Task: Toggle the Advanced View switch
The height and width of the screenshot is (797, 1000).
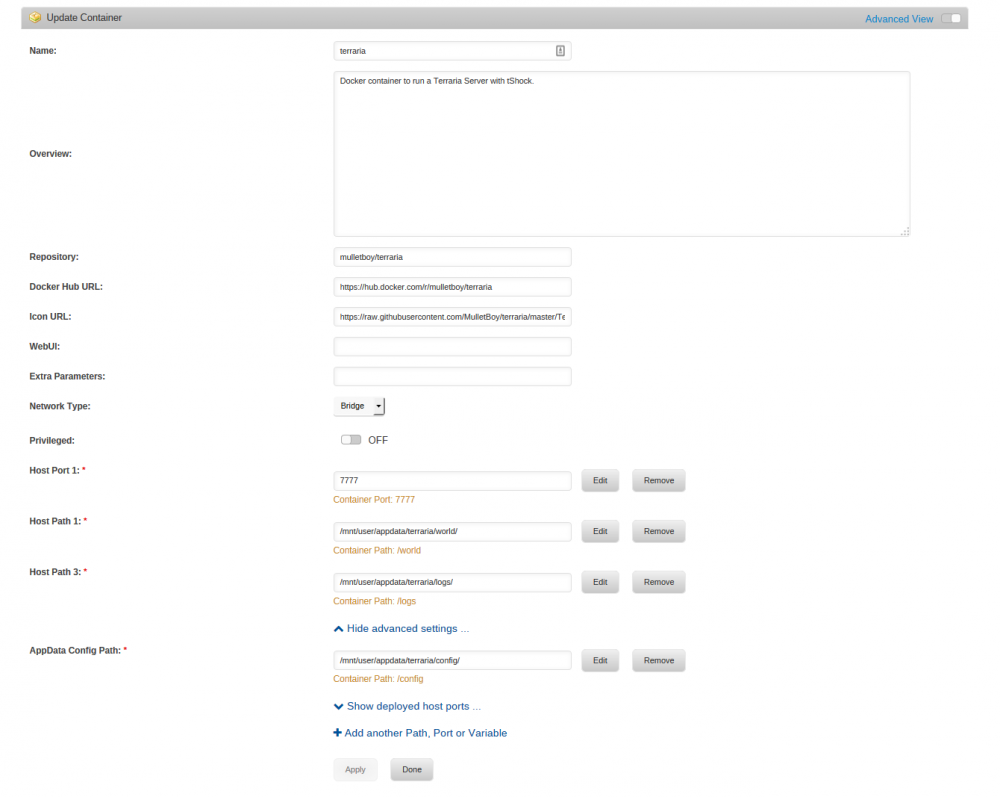Action: [x=951, y=18]
